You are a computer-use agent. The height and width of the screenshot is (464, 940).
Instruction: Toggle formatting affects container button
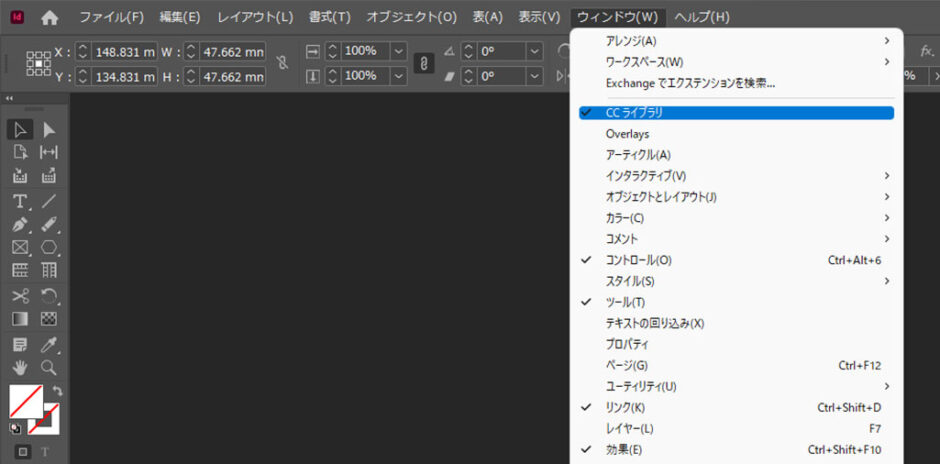[x=23, y=451]
